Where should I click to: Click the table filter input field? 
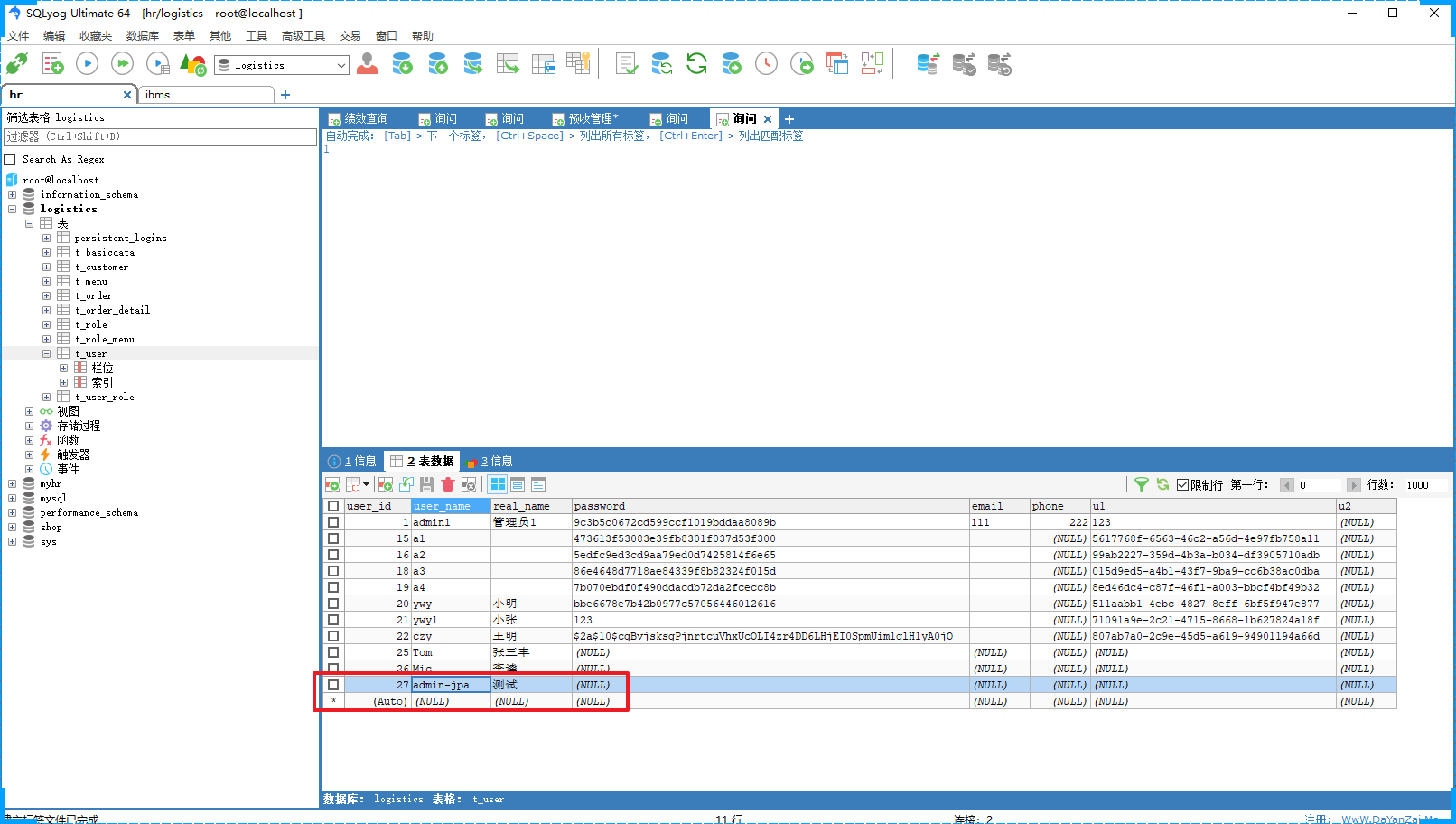click(x=160, y=136)
